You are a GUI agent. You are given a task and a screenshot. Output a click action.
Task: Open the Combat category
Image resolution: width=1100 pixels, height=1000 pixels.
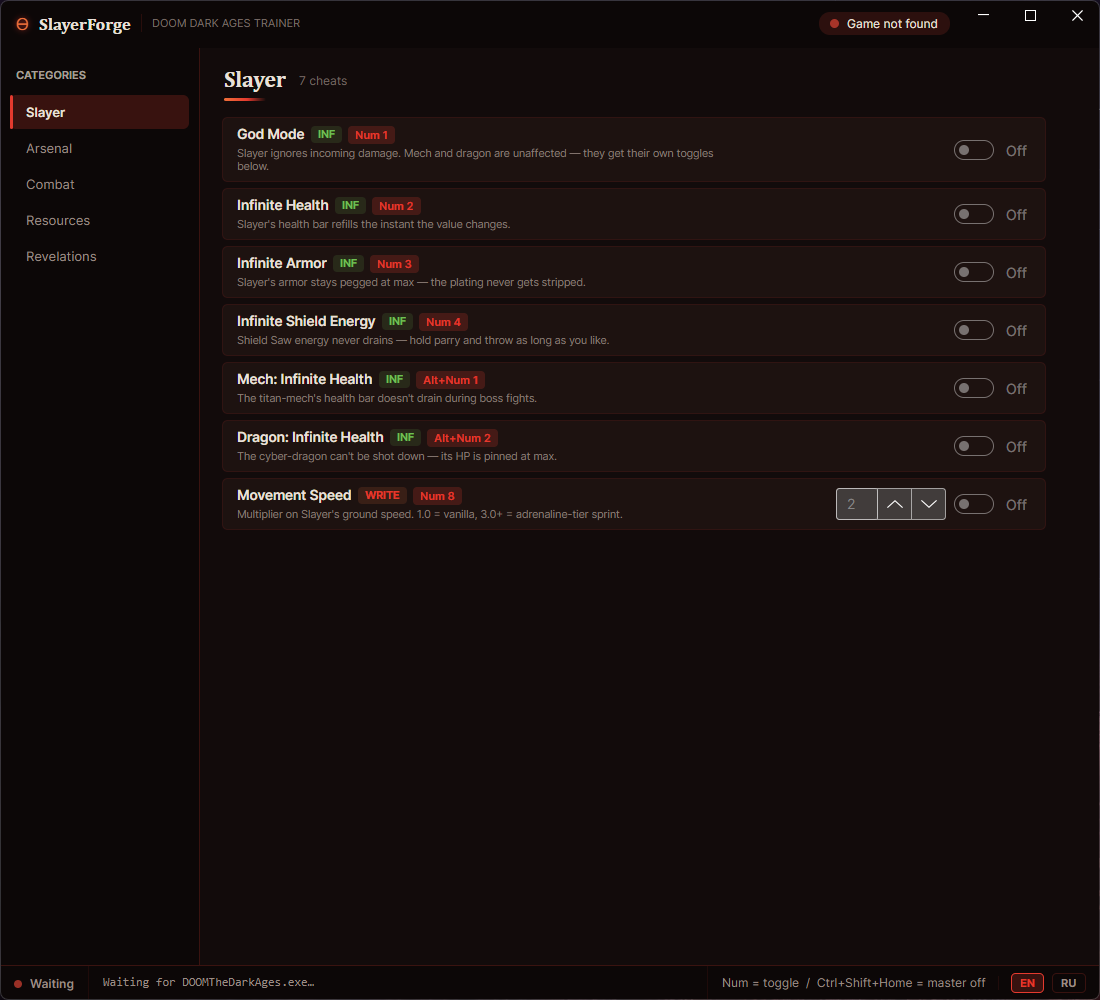tap(100, 185)
